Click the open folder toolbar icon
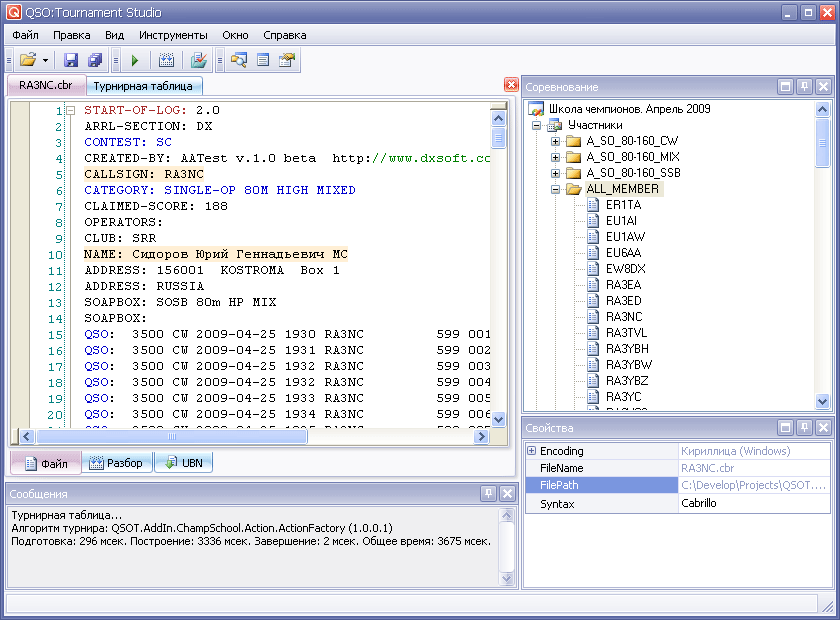Screen dimensions: 840x620 (x=28, y=61)
